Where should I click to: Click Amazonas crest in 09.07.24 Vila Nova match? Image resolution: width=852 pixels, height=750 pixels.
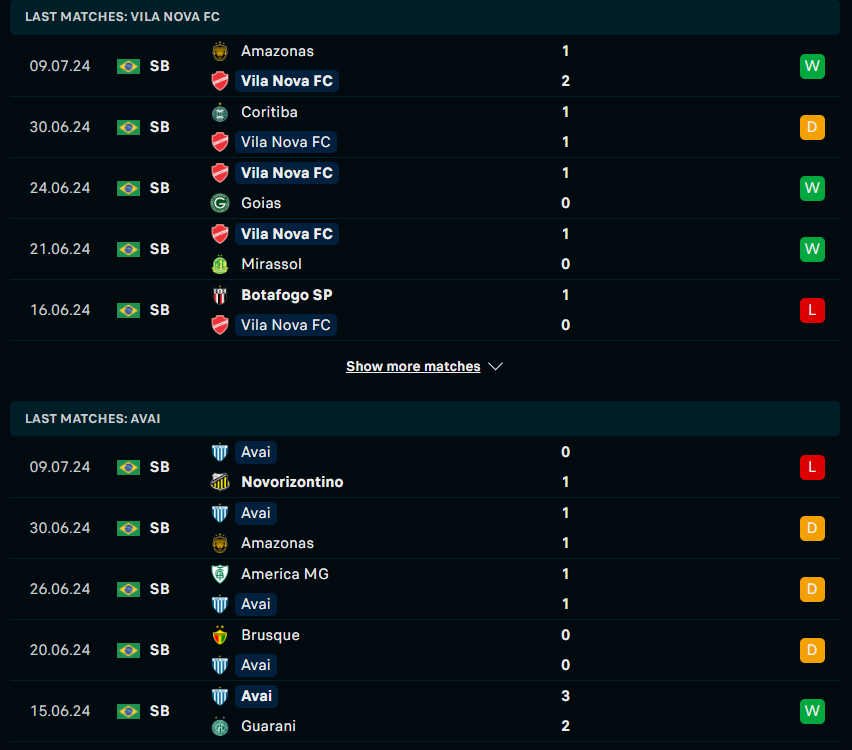click(220, 51)
